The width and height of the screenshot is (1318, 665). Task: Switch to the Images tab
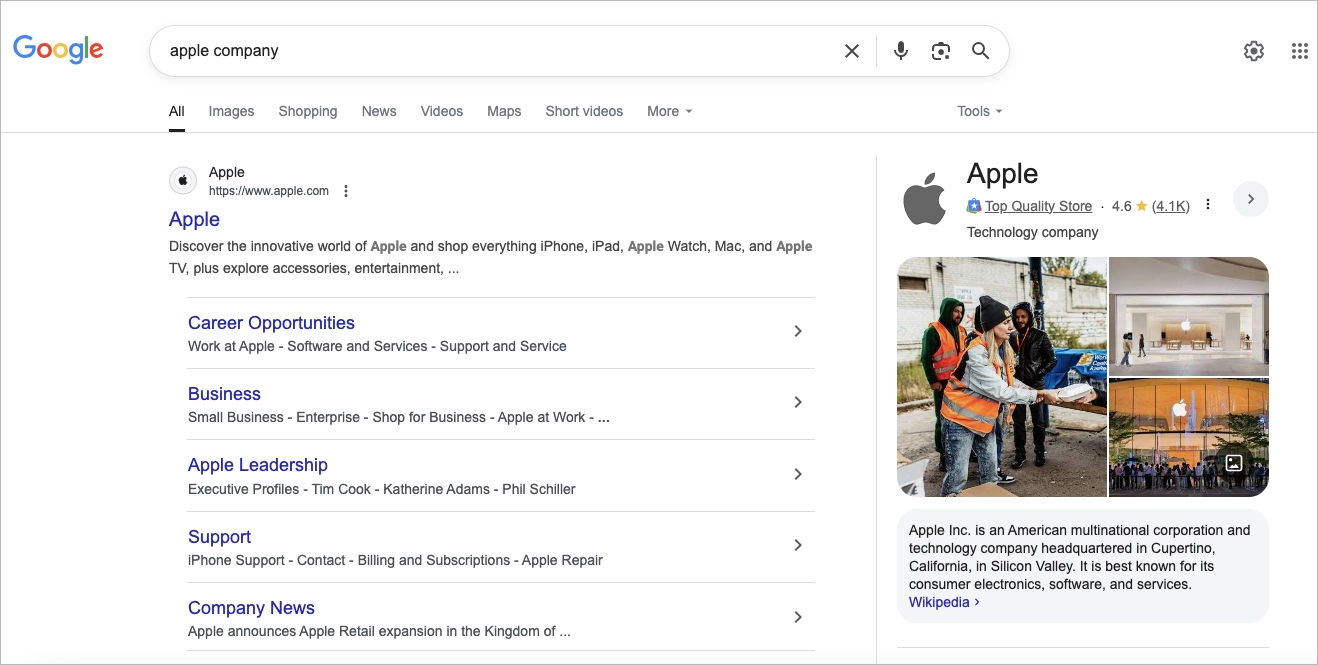pos(231,111)
